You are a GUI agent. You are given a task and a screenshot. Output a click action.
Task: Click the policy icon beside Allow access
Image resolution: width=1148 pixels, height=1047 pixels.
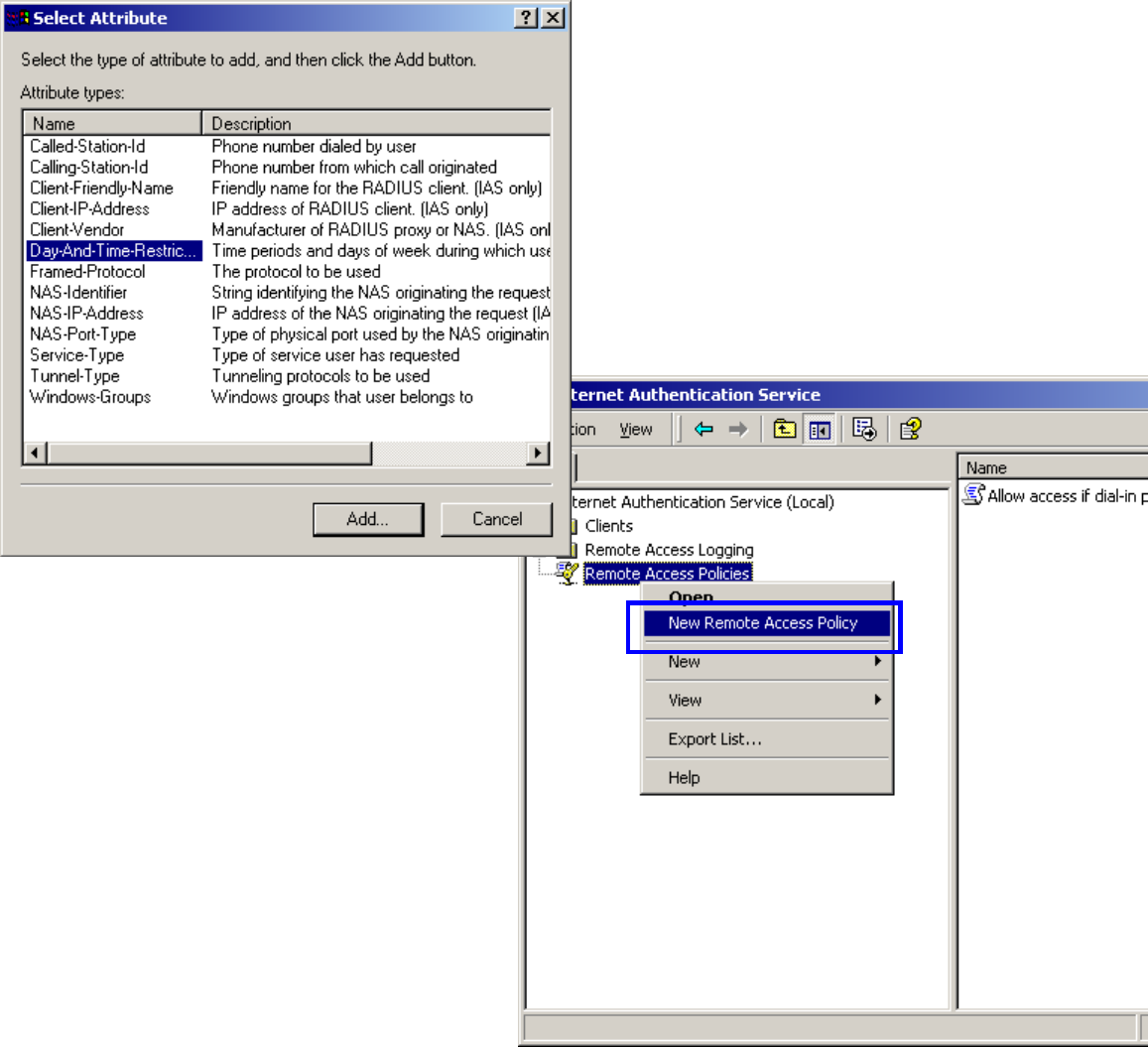pos(973,495)
